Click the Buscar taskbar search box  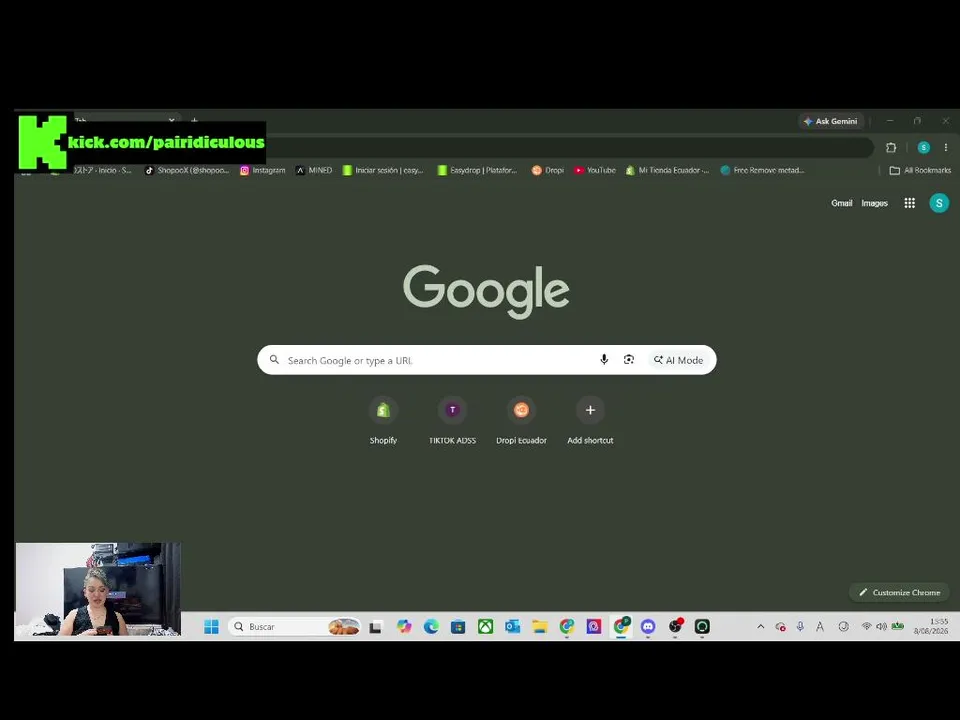point(294,626)
